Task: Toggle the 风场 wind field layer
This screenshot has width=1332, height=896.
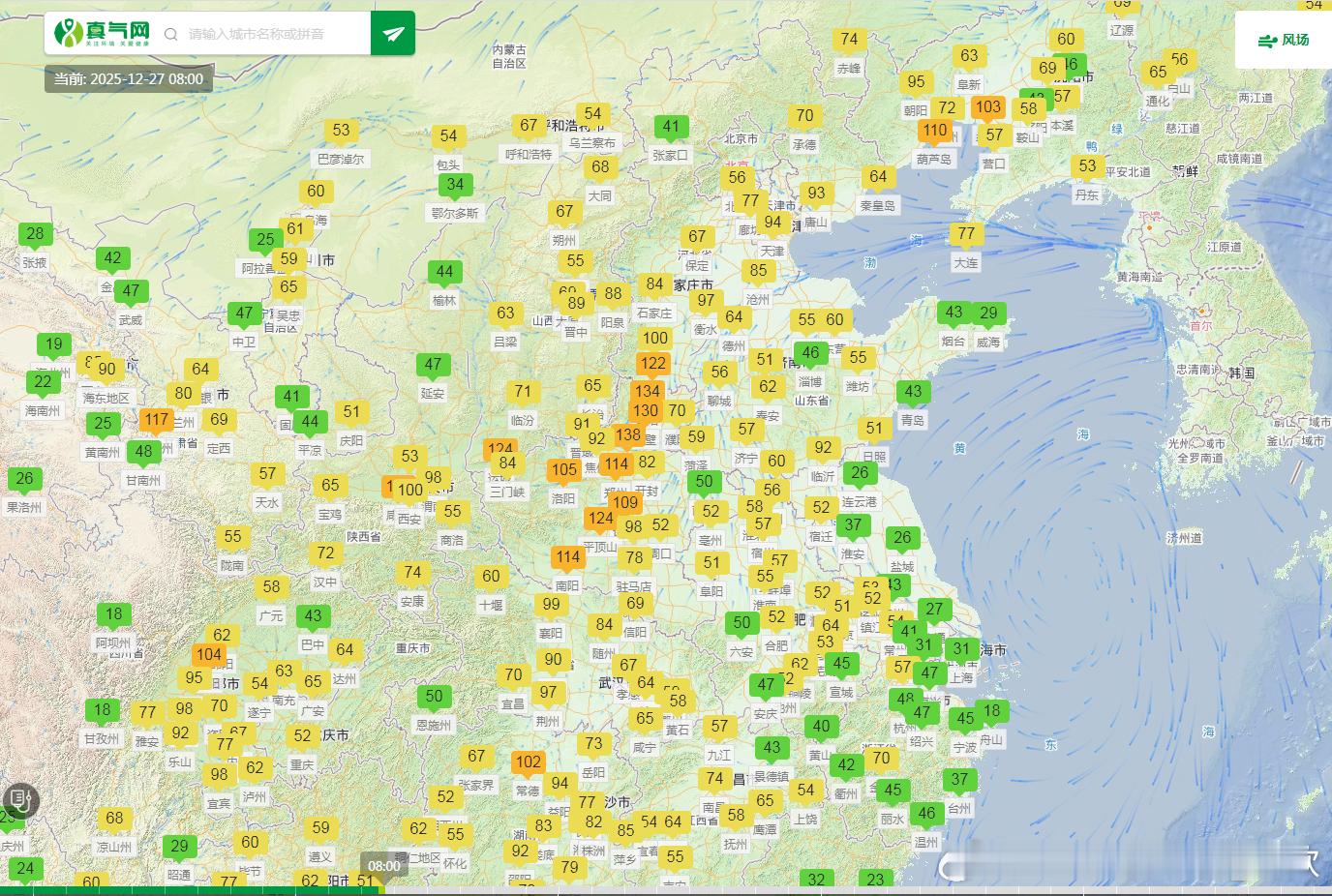Action: pyautogui.click(x=1284, y=40)
